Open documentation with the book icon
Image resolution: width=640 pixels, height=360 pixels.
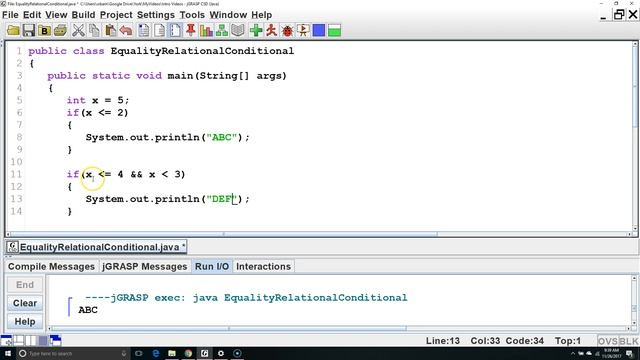pyautogui.click(x=238, y=31)
